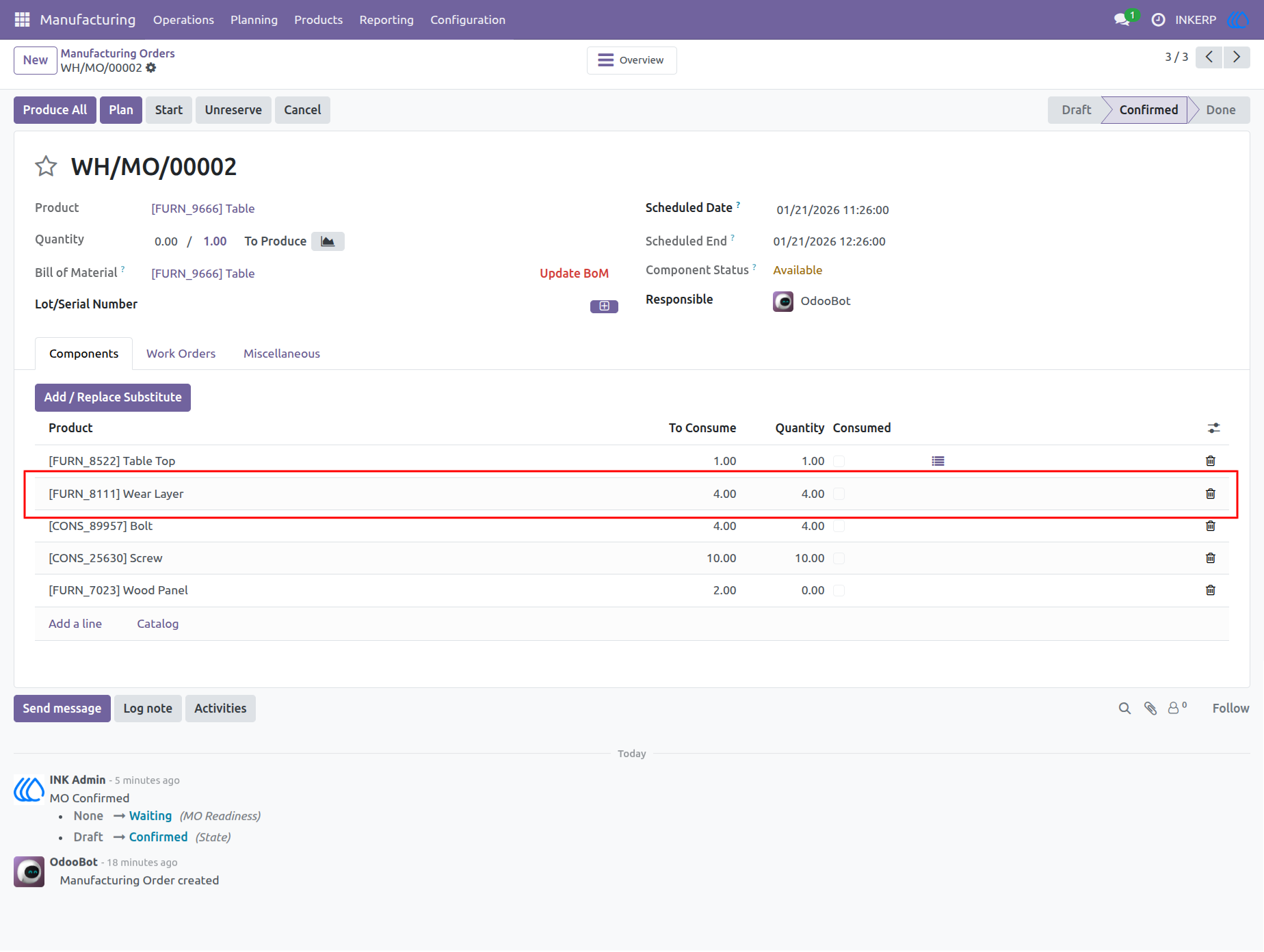Click the chatter attachment paperclip icon
The height and width of the screenshot is (952, 1264).
pyautogui.click(x=1150, y=709)
